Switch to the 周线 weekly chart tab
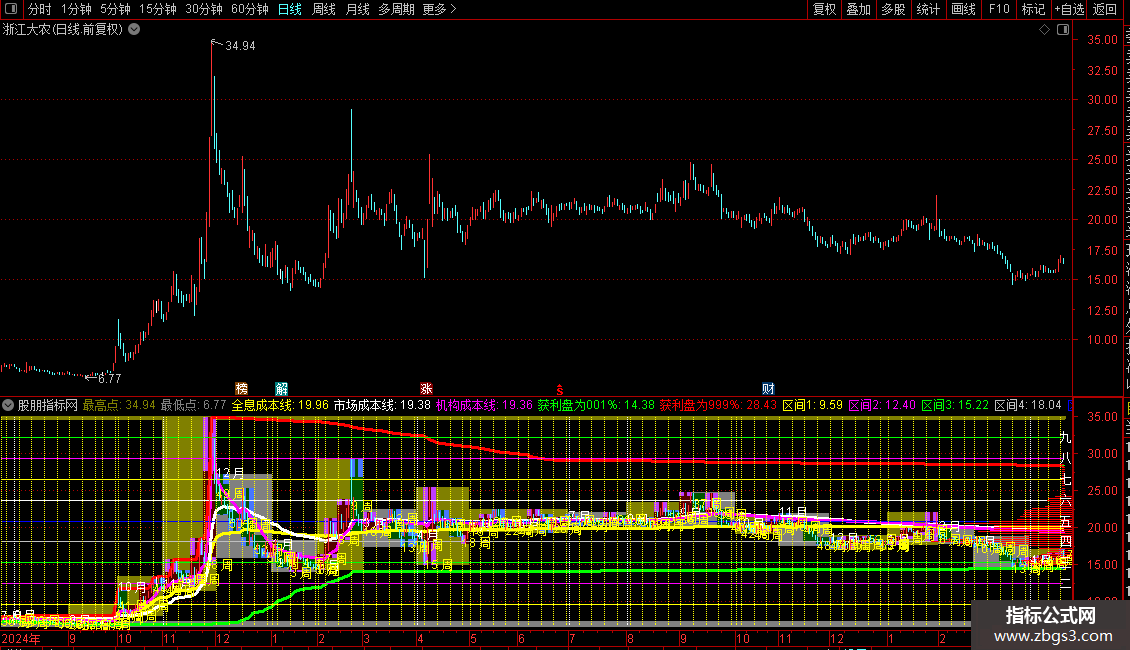1130x650 pixels. [323, 10]
